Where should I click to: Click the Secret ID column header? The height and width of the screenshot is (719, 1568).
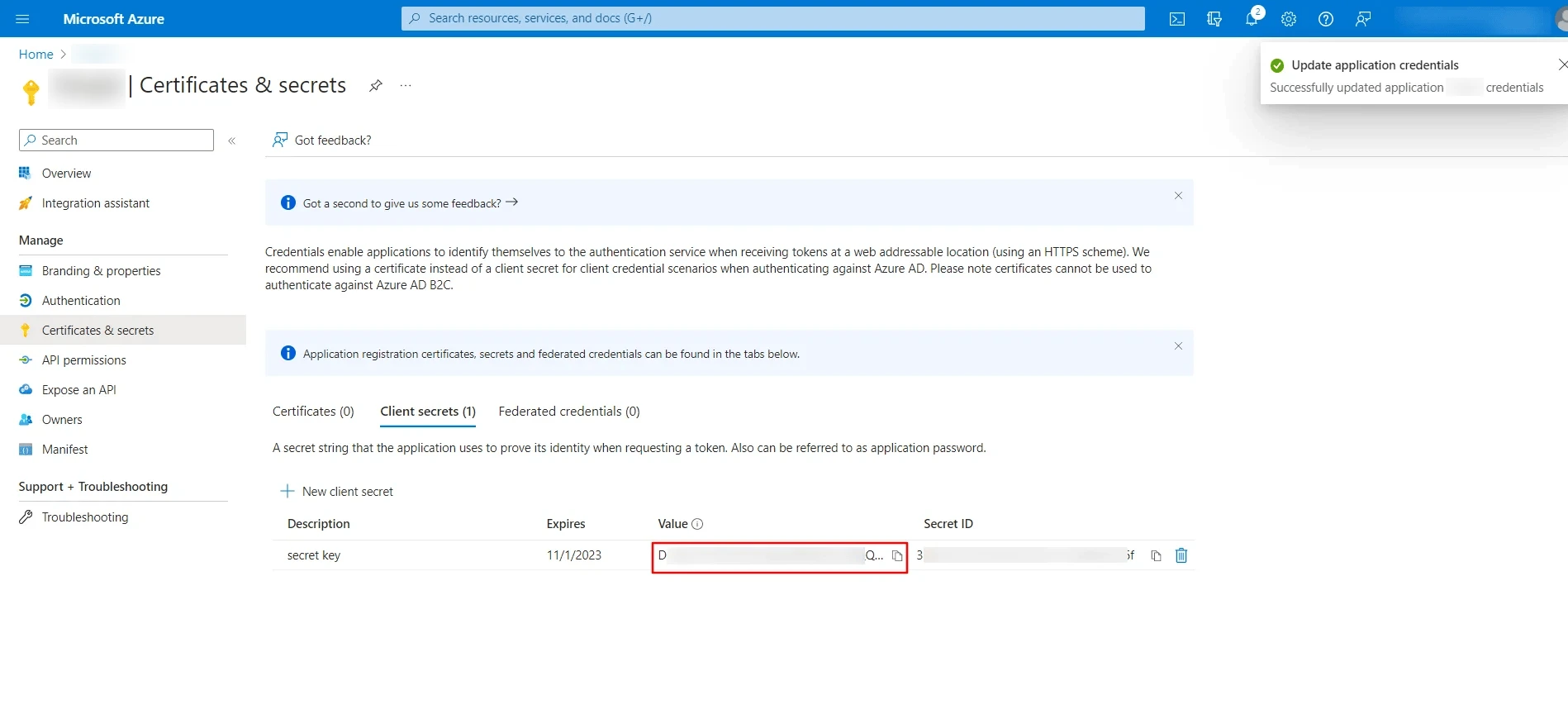pos(948,524)
